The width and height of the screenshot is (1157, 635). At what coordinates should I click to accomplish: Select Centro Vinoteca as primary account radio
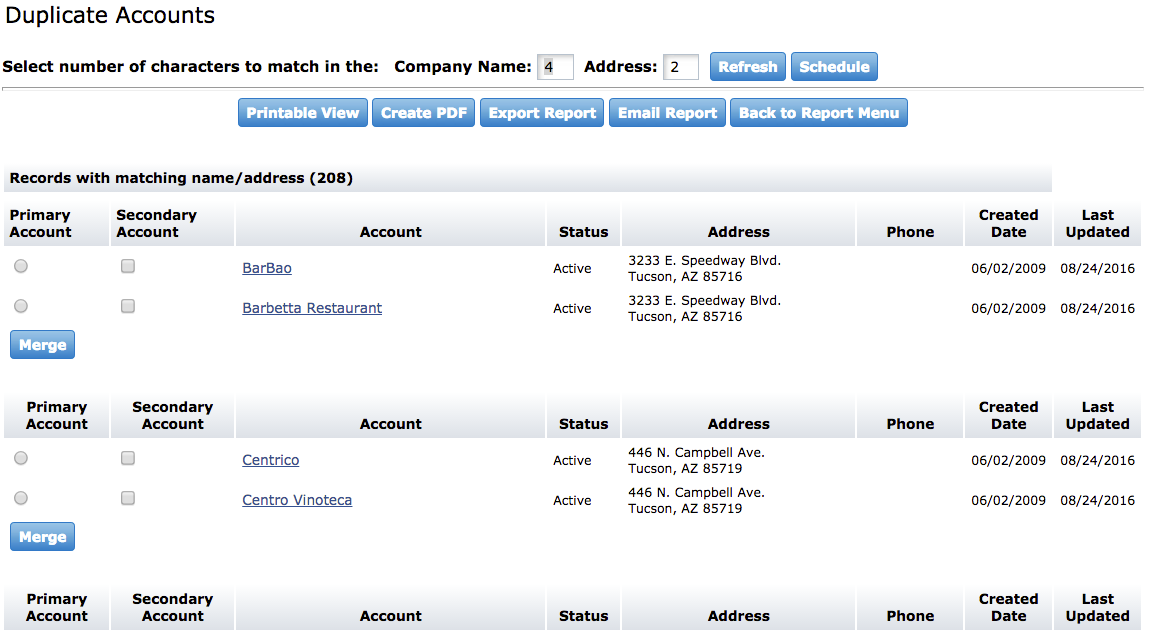(21, 498)
